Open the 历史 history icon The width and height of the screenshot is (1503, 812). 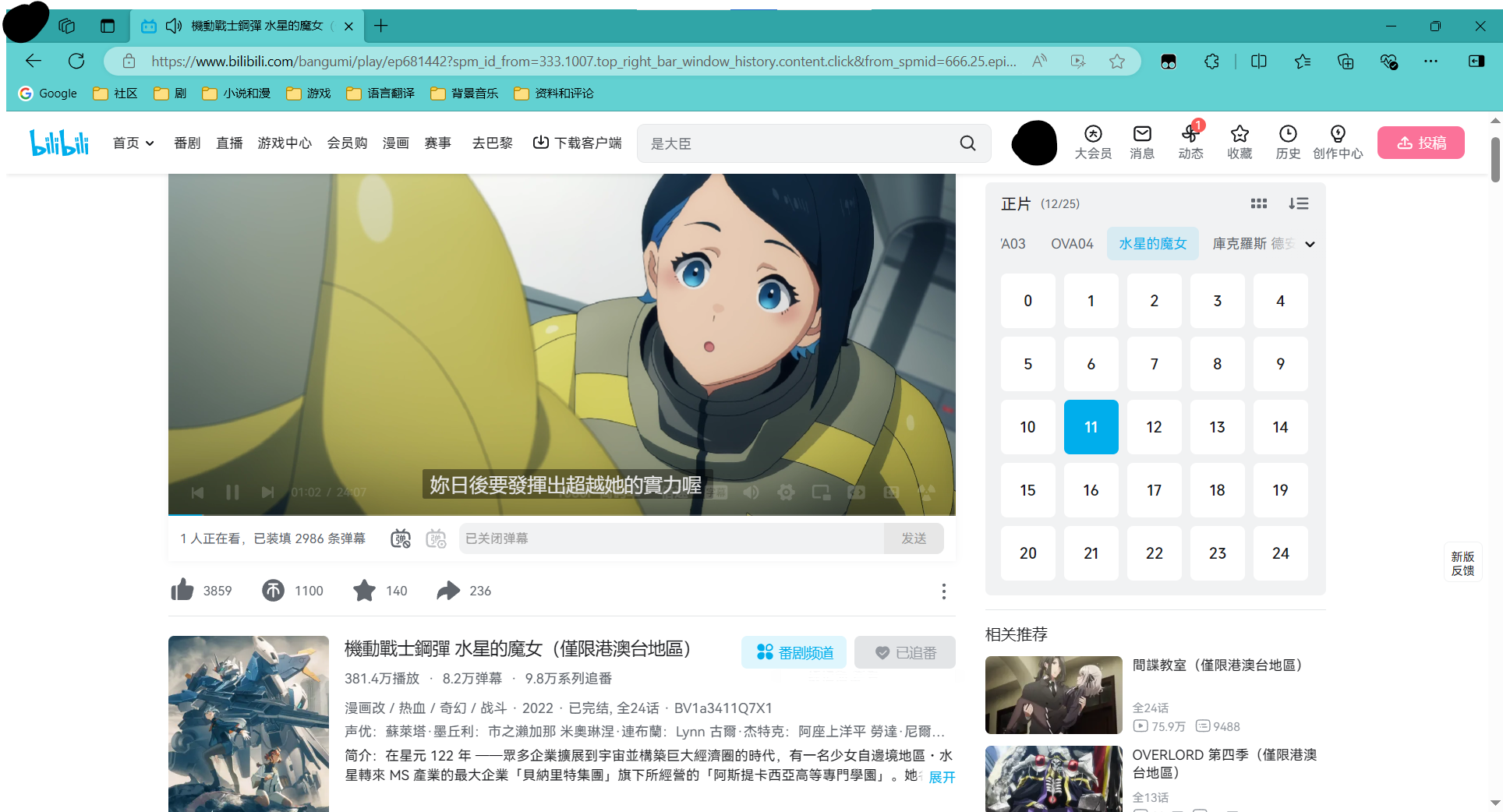click(x=1288, y=142)
